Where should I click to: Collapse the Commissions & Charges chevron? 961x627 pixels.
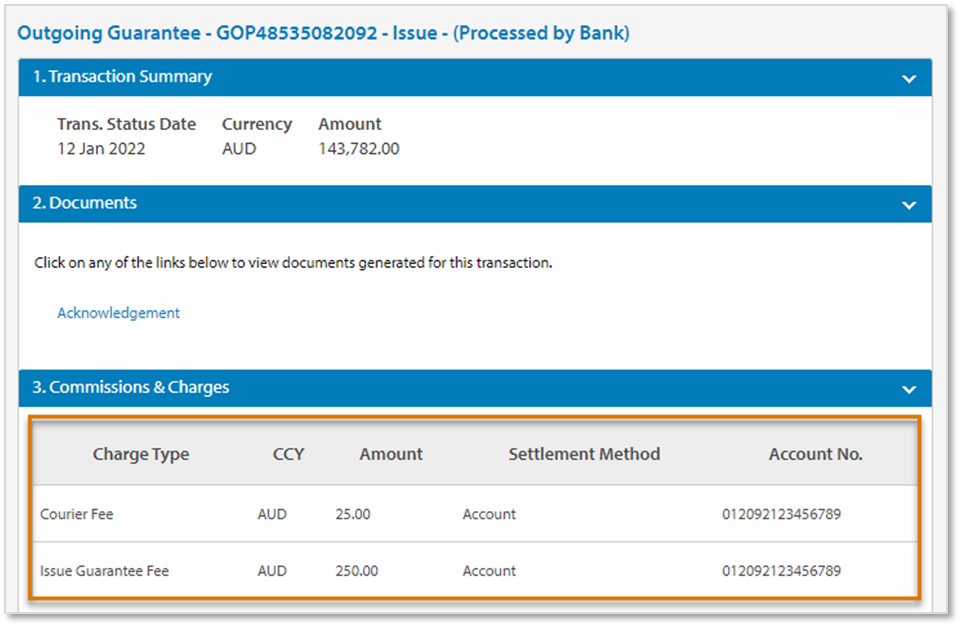tap(908, 389)
